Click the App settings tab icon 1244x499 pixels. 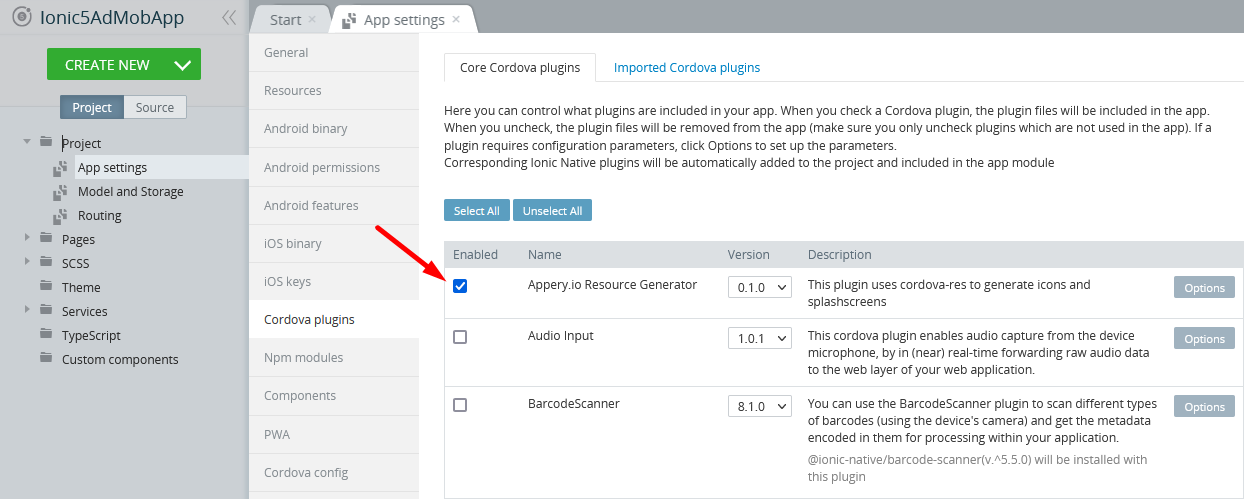pos(349,20)
